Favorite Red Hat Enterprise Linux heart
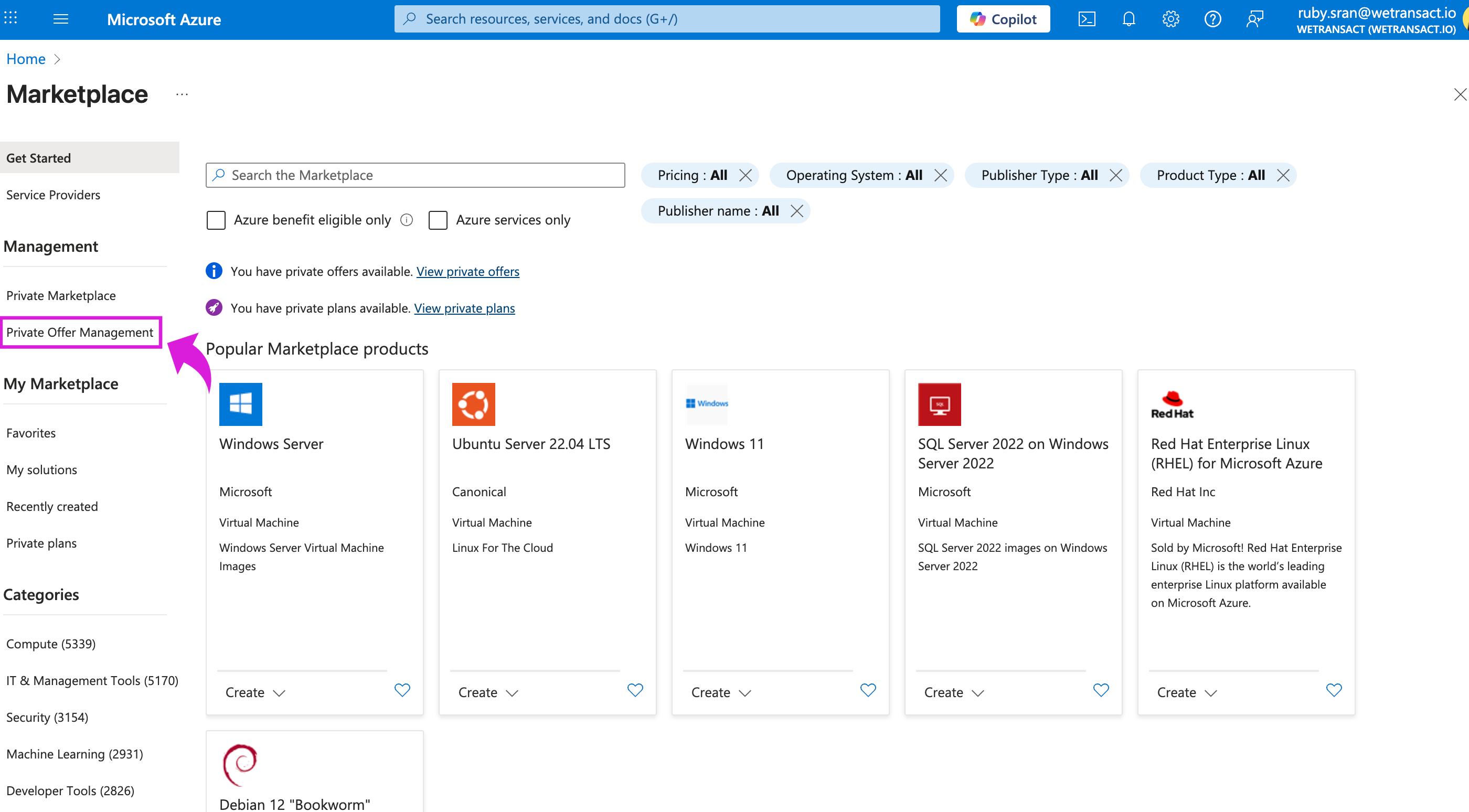The height and width of the screenshot is (812, 1469). [1334, 690]
